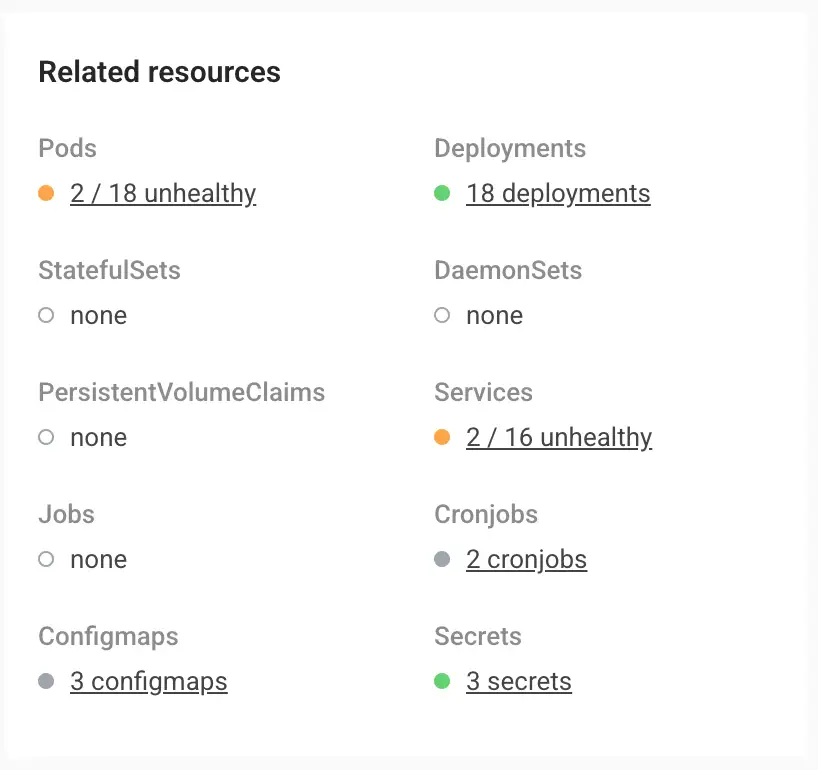
Task: Click the green Secrets status indicator
Action: coord(442,681)
